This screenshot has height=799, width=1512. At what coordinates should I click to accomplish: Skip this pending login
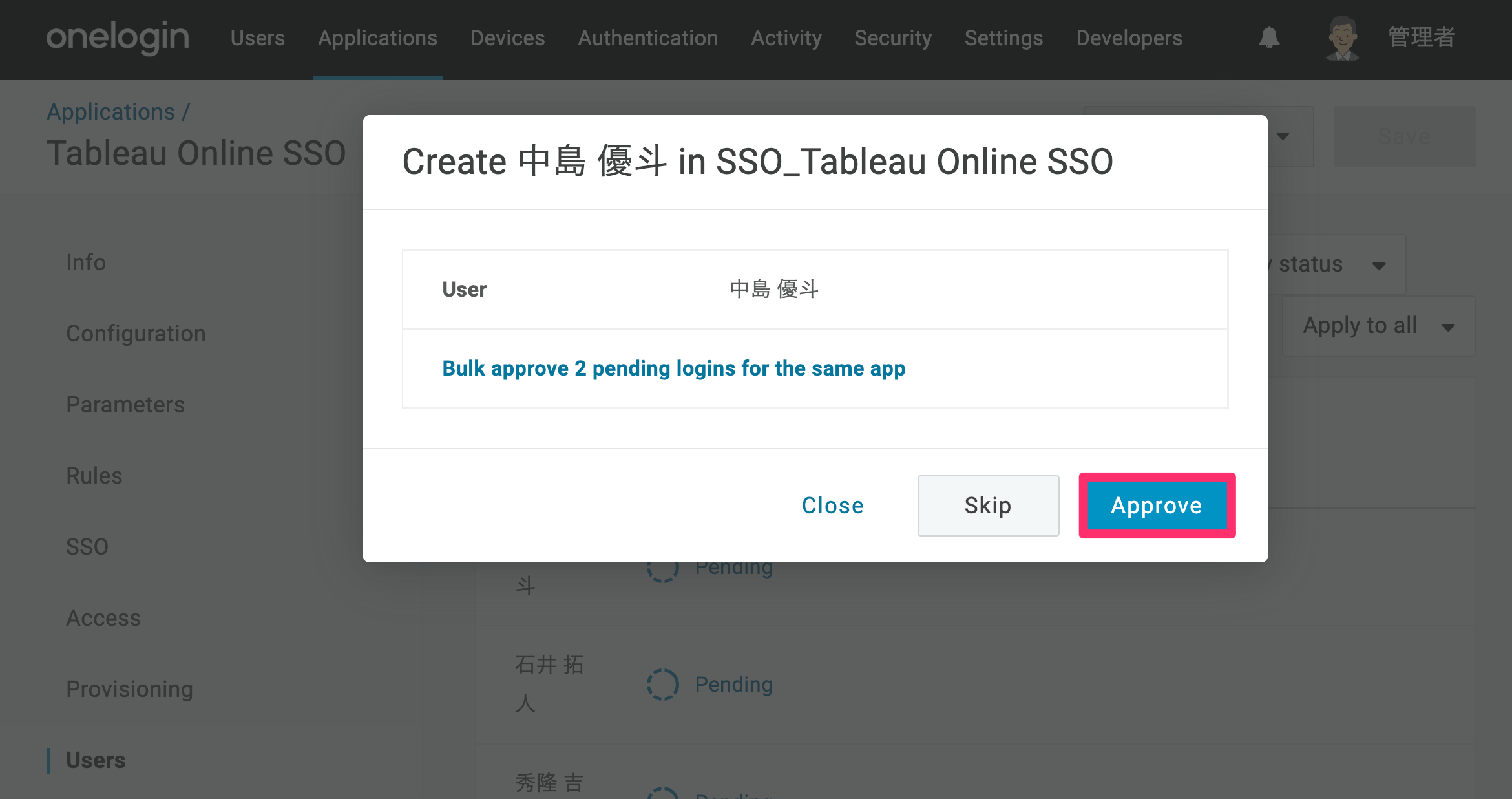point(988,506)
